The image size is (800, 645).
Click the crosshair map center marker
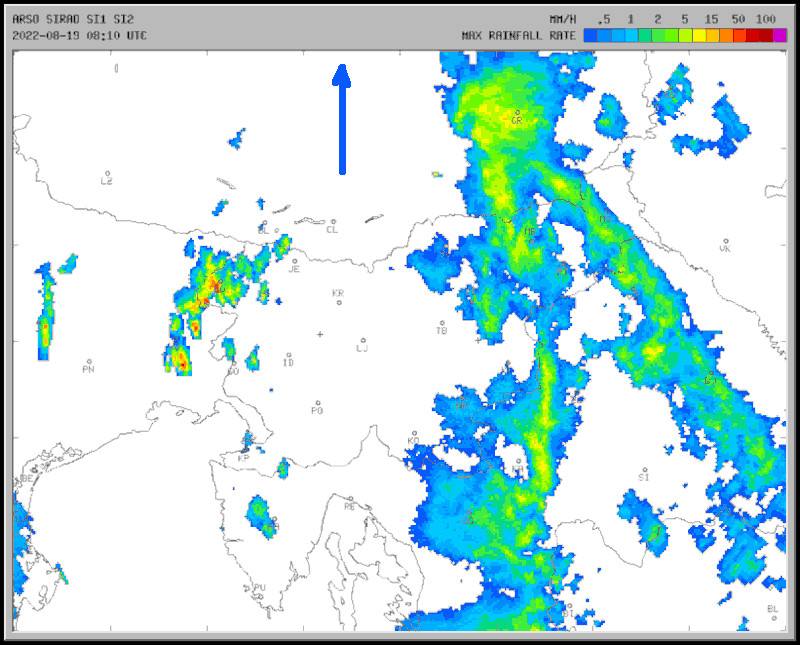pyautogui.click(x=320, y=334)
